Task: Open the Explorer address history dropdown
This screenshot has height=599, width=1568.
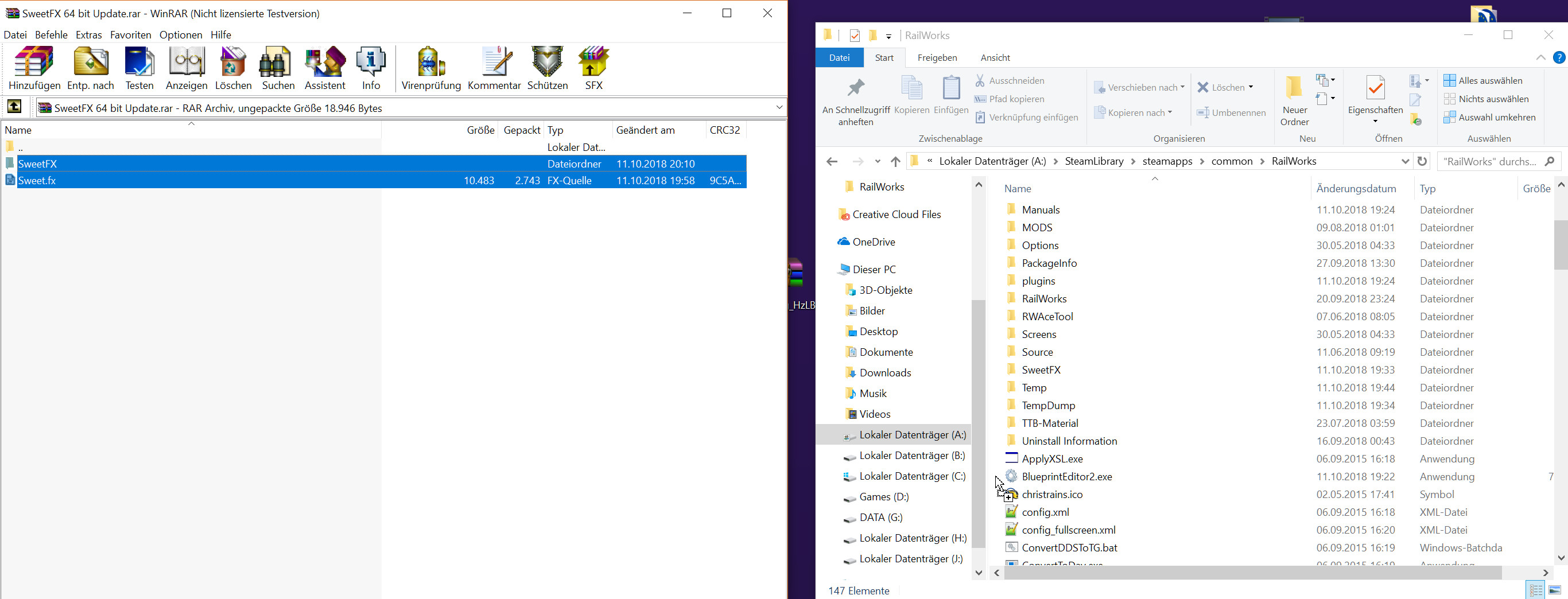Action: pos(1405,161)
